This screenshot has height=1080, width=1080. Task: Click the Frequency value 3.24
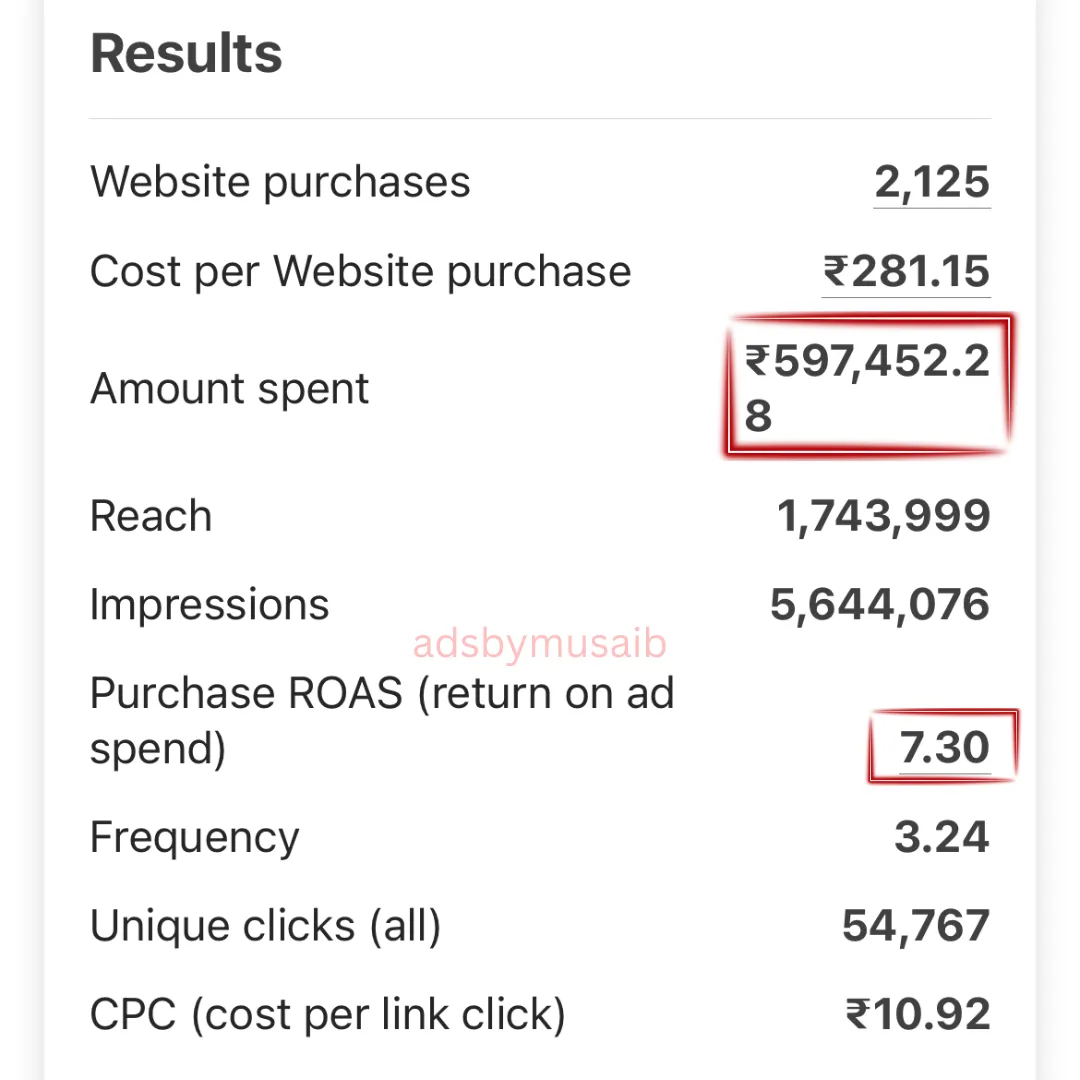(x=941, y=838)
